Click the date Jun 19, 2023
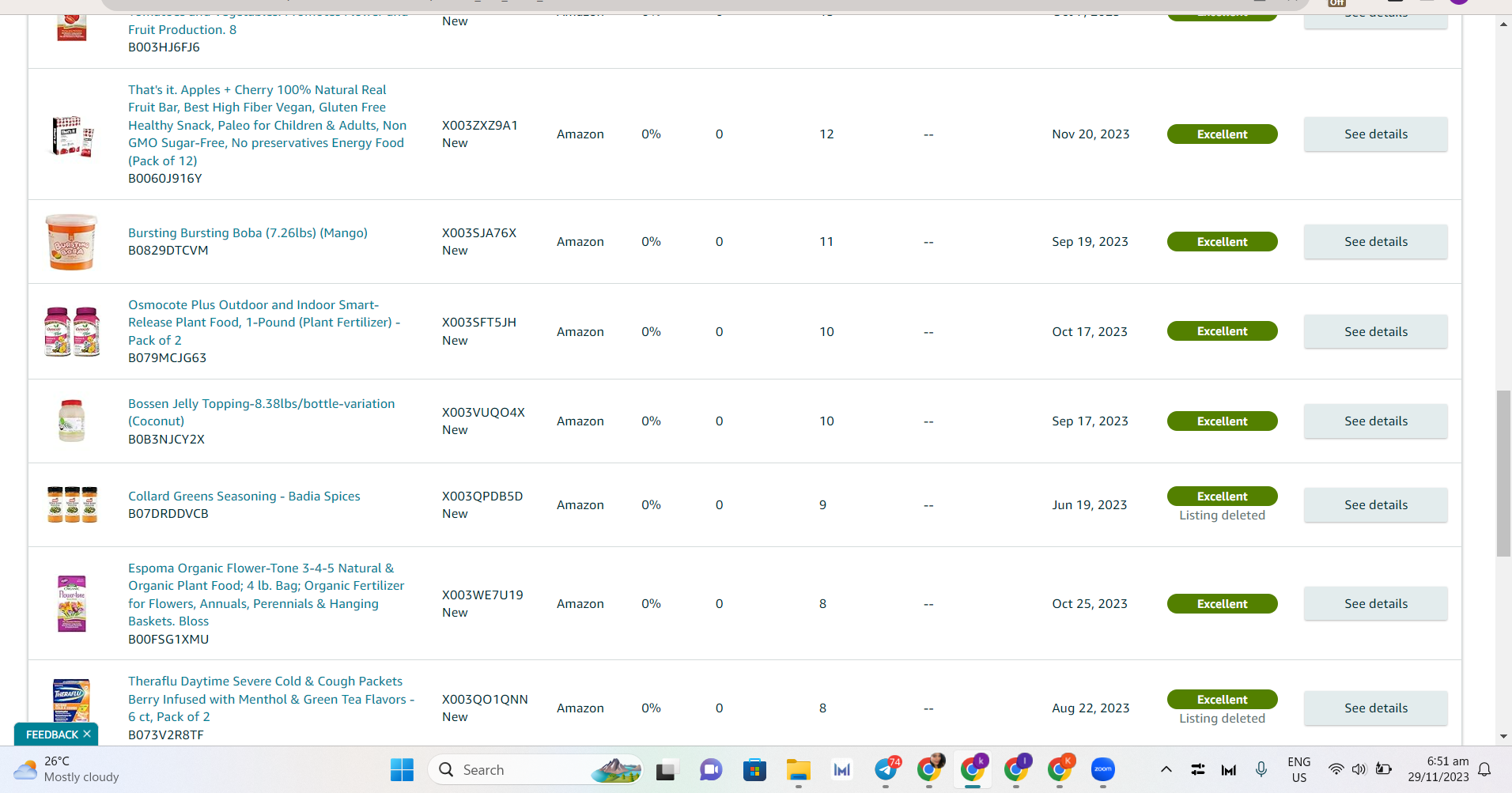This screenshot has width=1512, height=793. pyautogui.click(x=1090, y=505)
